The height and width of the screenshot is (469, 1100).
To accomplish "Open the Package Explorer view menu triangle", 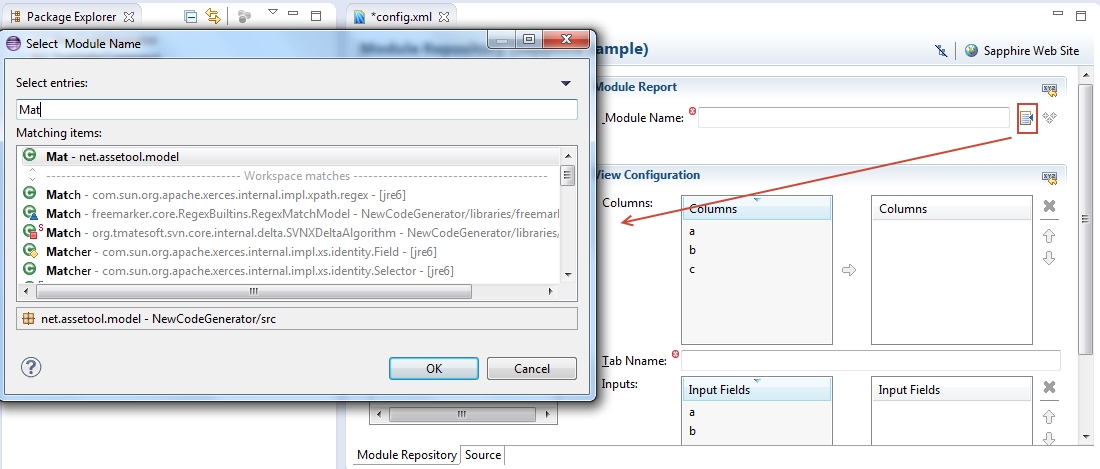I will click(x=274, y=12).
